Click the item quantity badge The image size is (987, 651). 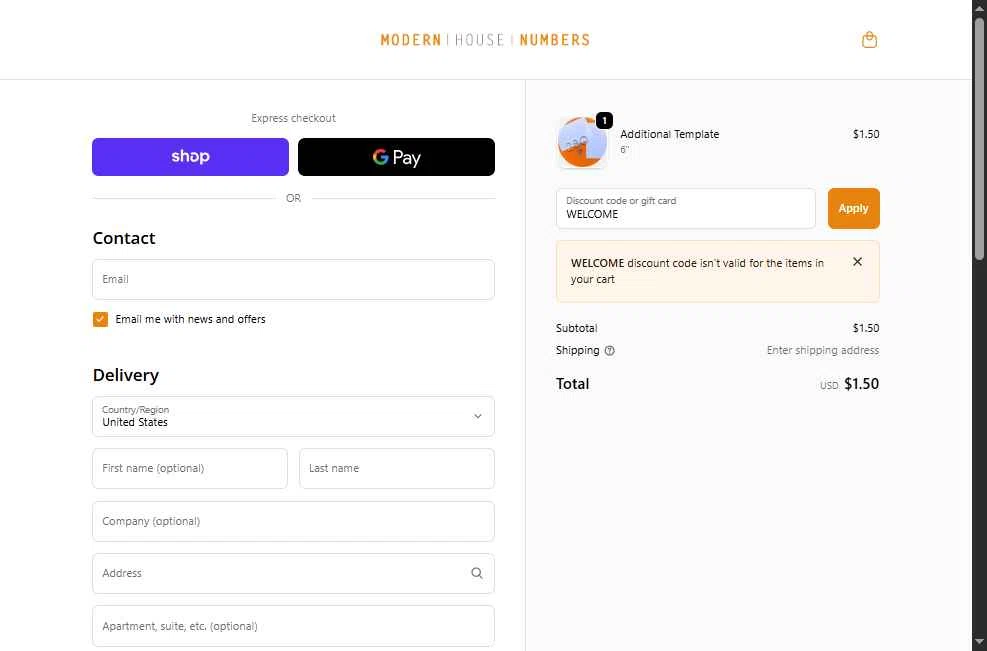click(x=604, y=120)
